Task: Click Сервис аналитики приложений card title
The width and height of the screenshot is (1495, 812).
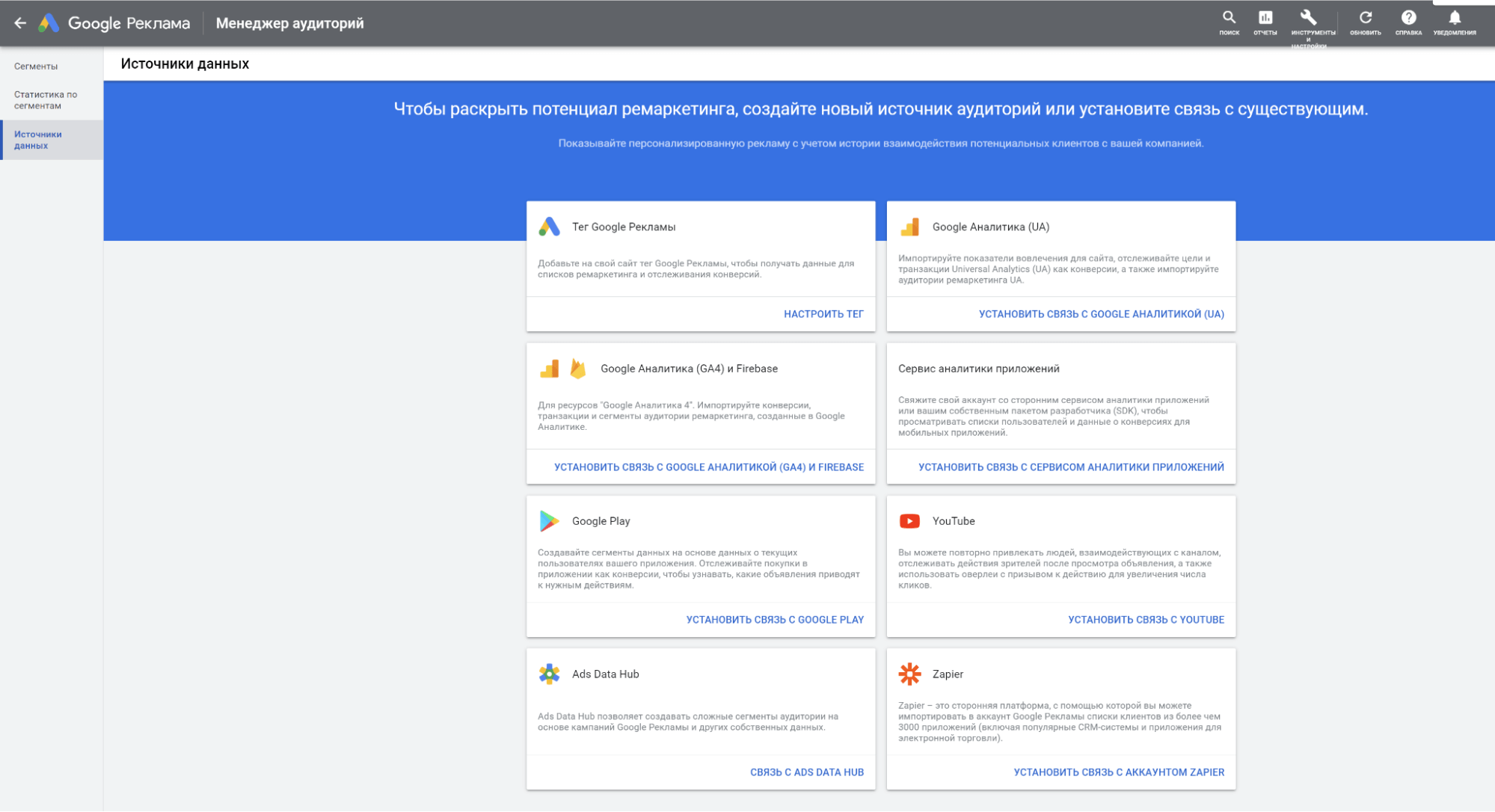Action: (978, 369)
